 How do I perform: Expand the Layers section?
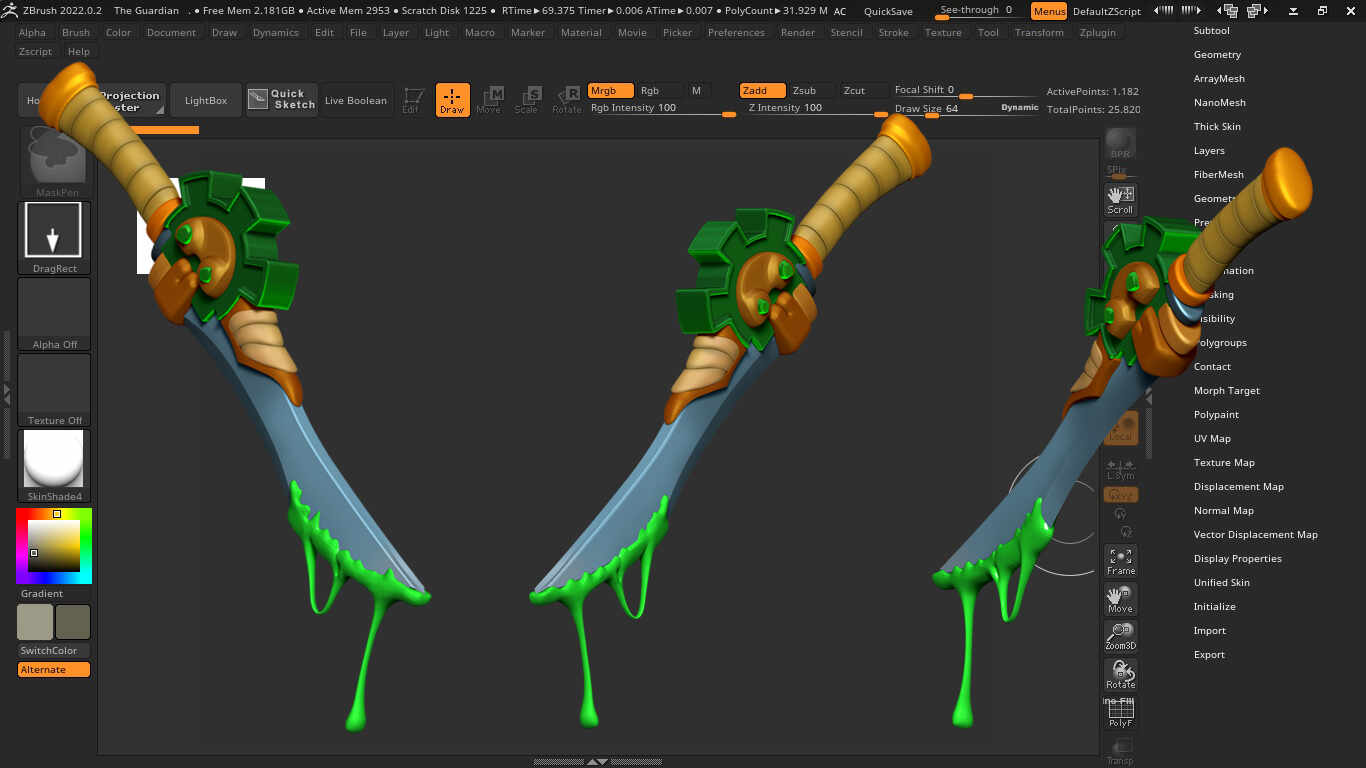point(1209,151)
